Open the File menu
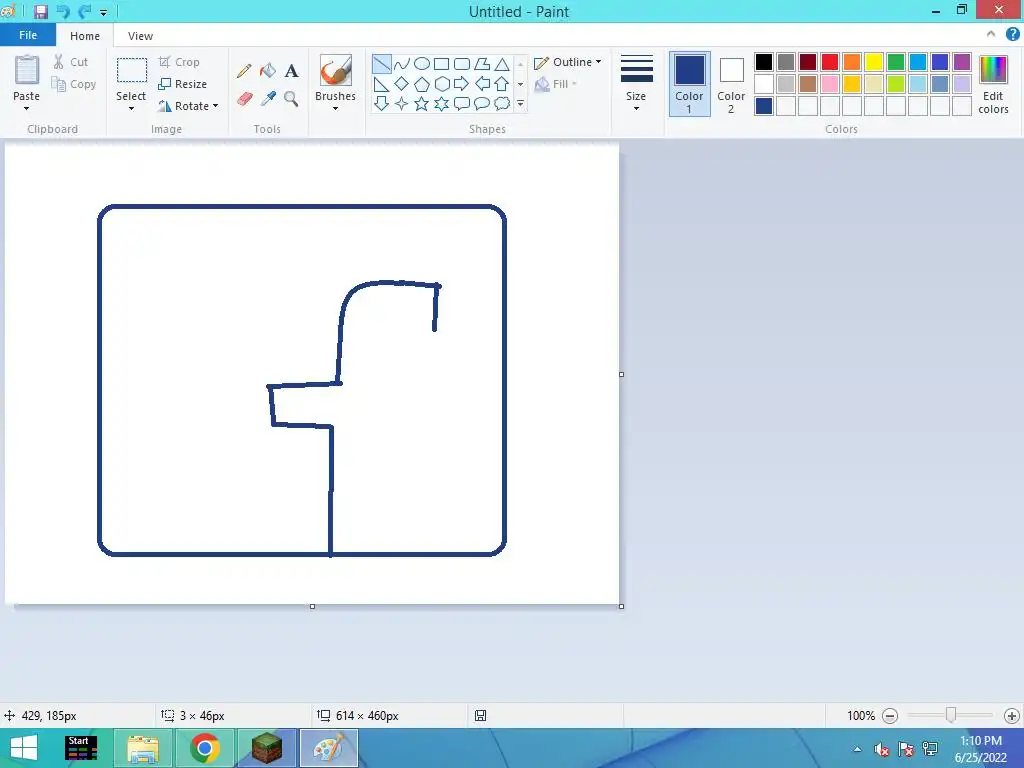Viewport: 1024px width, 768px height. coord(27,35)
